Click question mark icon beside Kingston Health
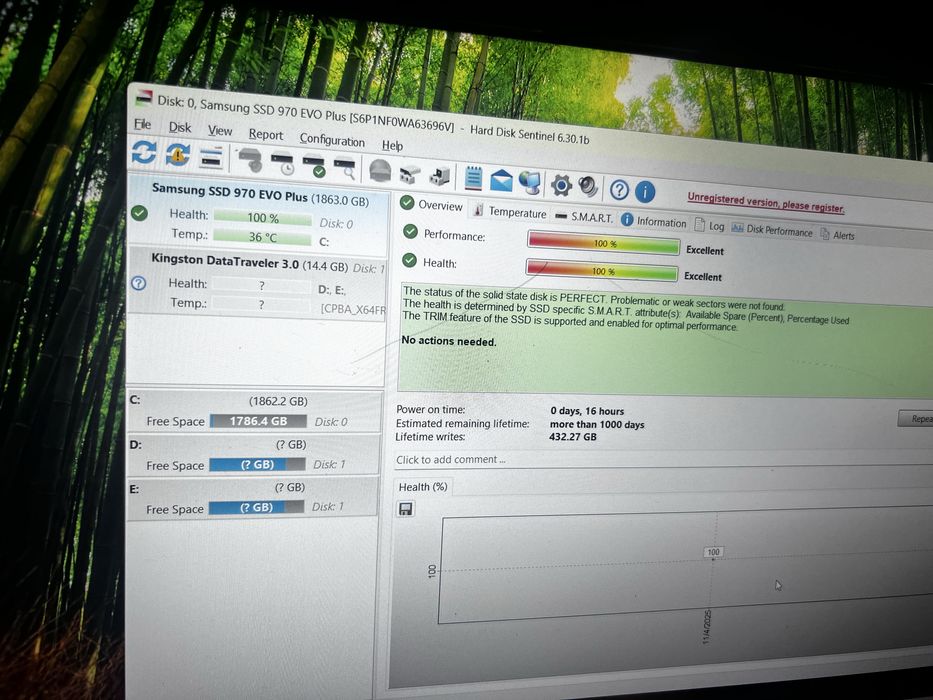 (x=139, y=283)
